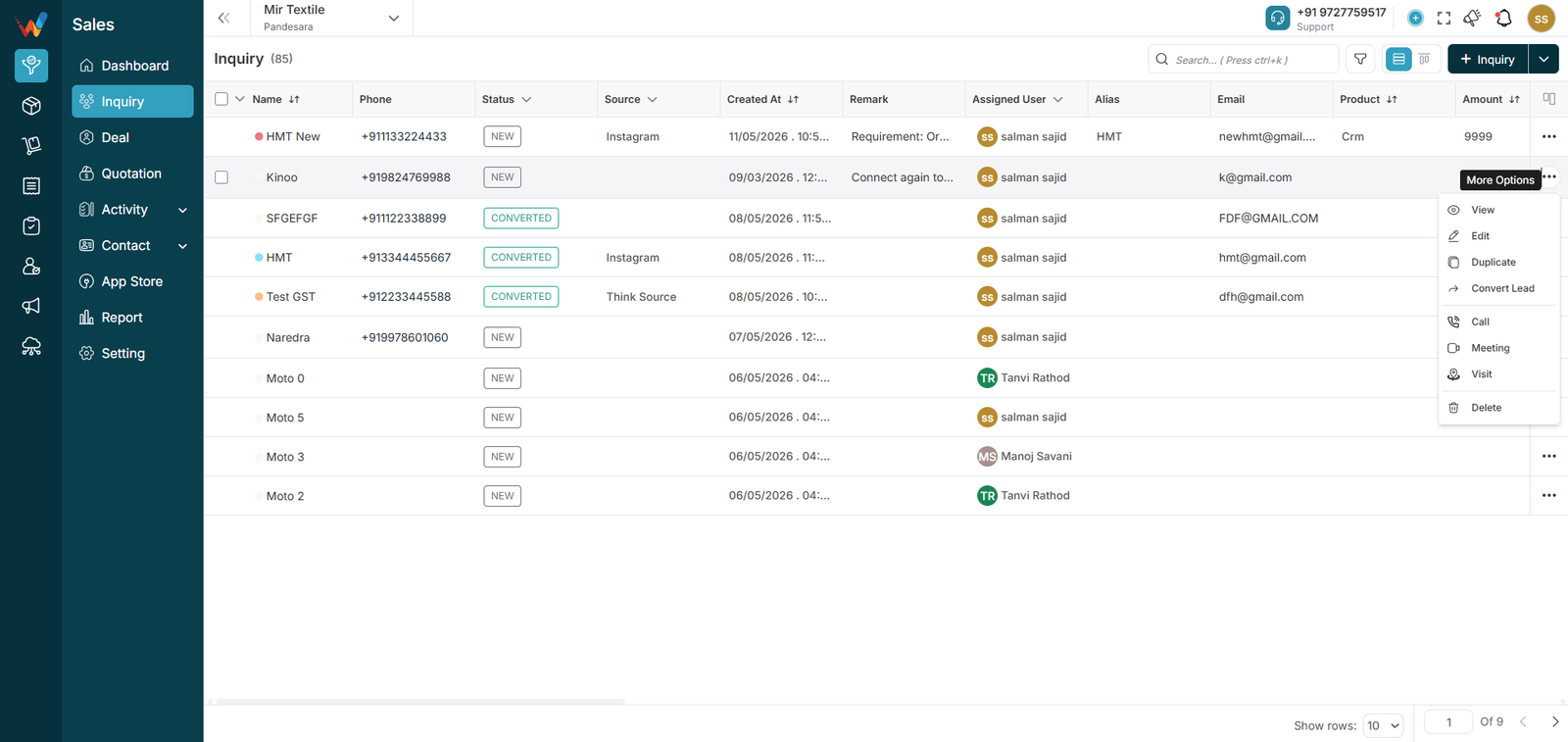Collapse sidebar with double-chevron icon
This screenshot has width=1568, height=742.
click(223, 18)
